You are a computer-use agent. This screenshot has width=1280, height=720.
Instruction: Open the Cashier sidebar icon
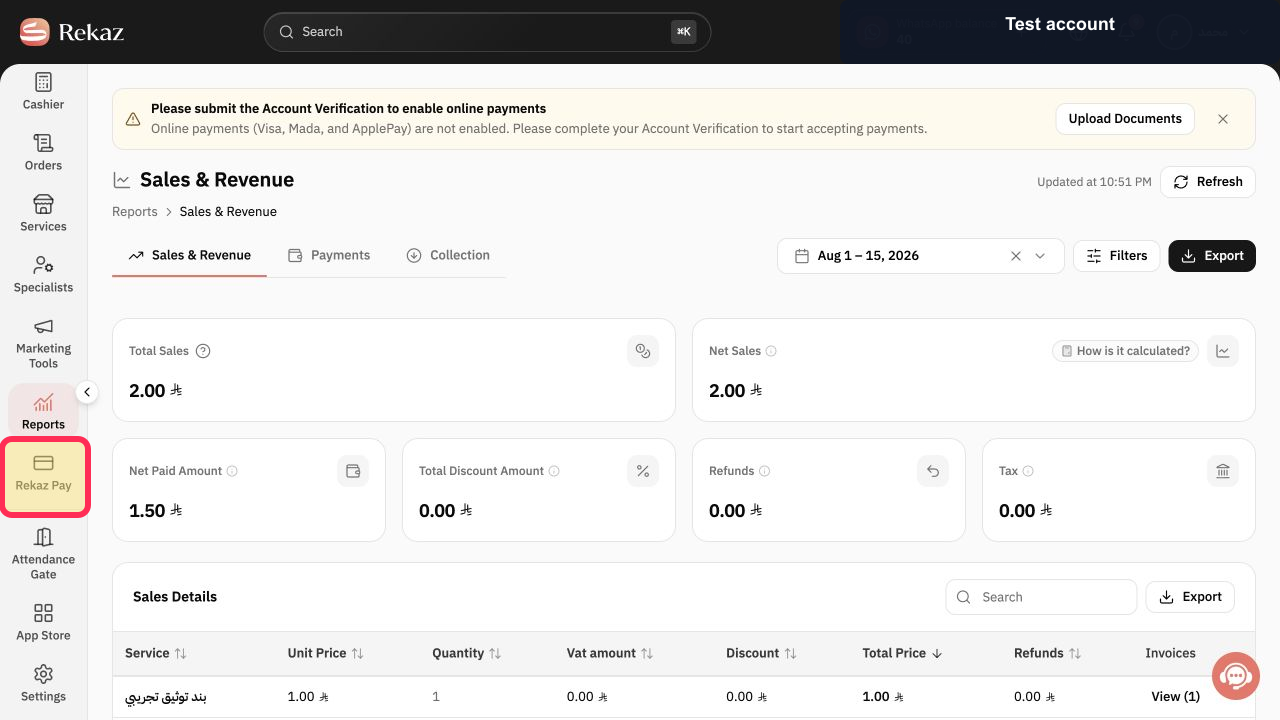(43, 82)
